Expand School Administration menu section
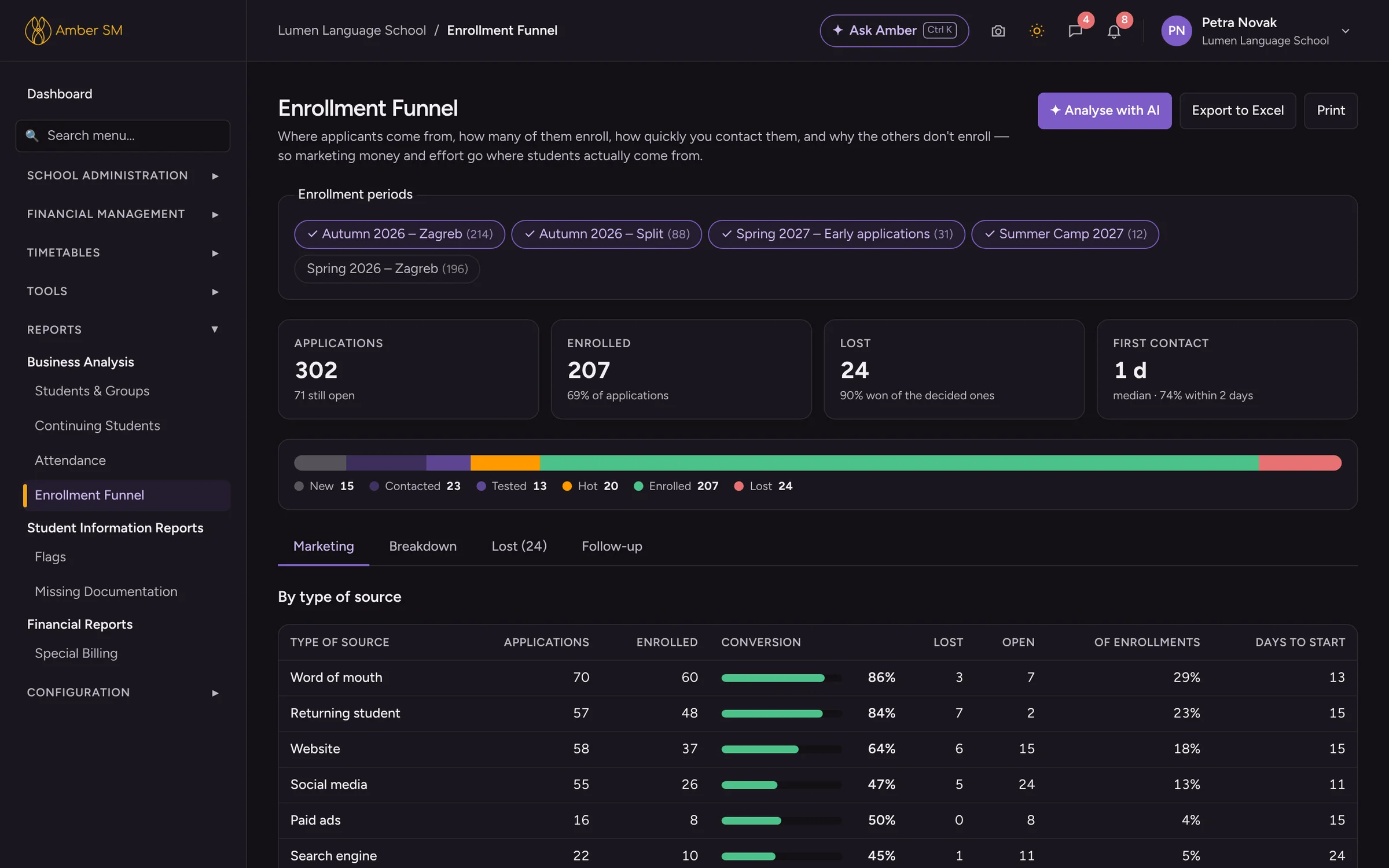This screenshot has width=1389, height=868. 123,175
